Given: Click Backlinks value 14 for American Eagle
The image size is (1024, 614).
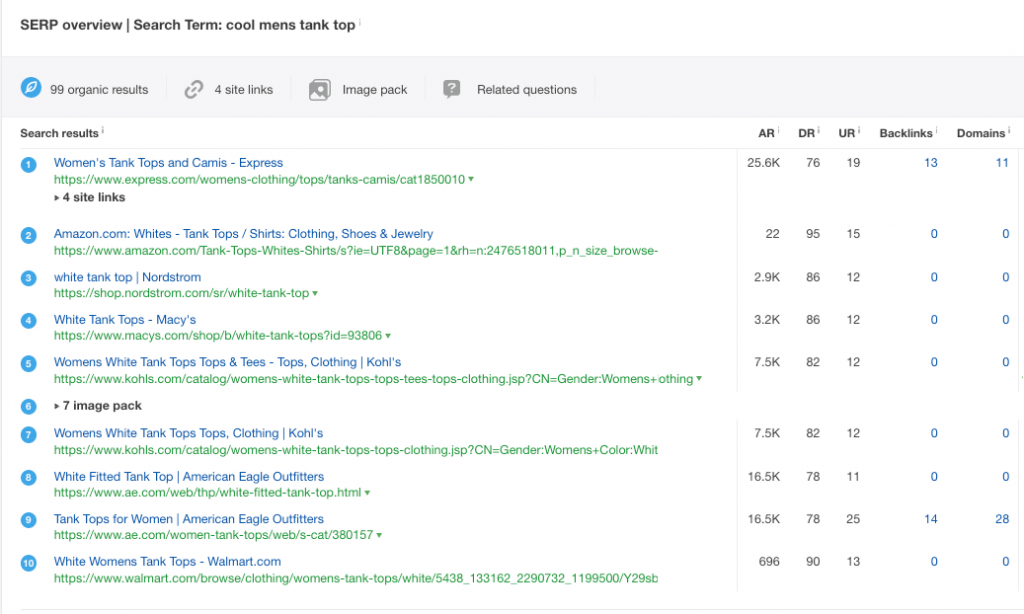Looking at the screenshot, I should point(931,519).
